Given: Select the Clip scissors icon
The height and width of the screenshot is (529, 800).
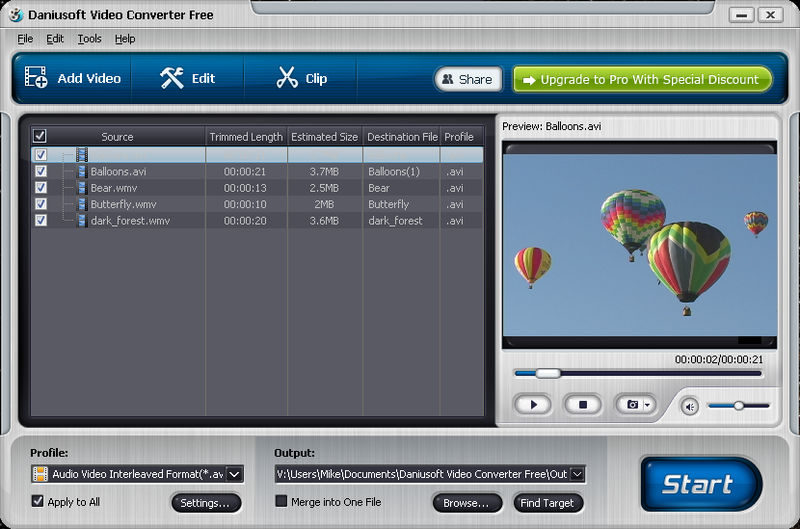Looking at the screenshot, I should [x=287, y=78].
